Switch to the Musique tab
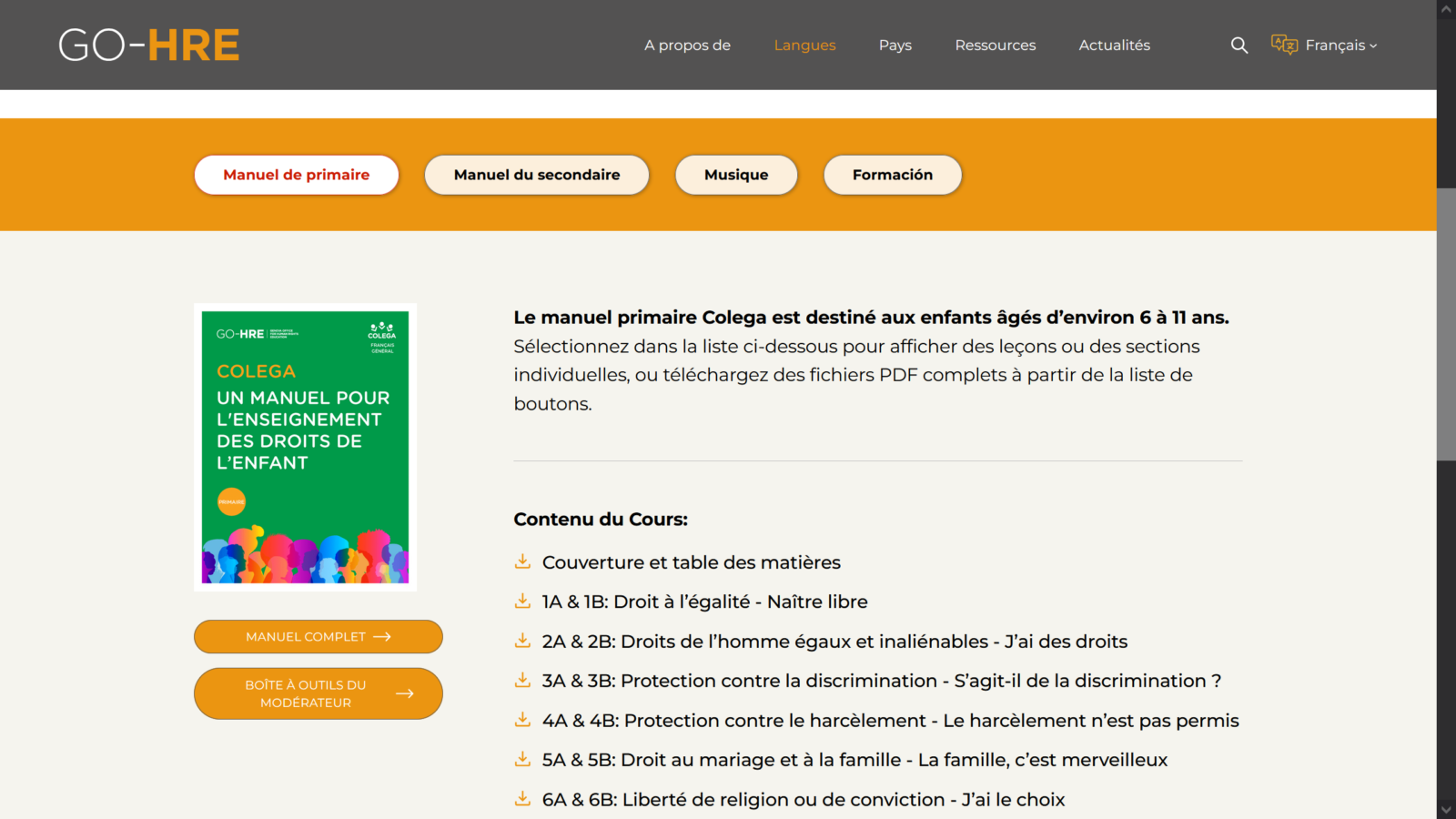Viewport: 1456px width, 819px height. (736, 175)
